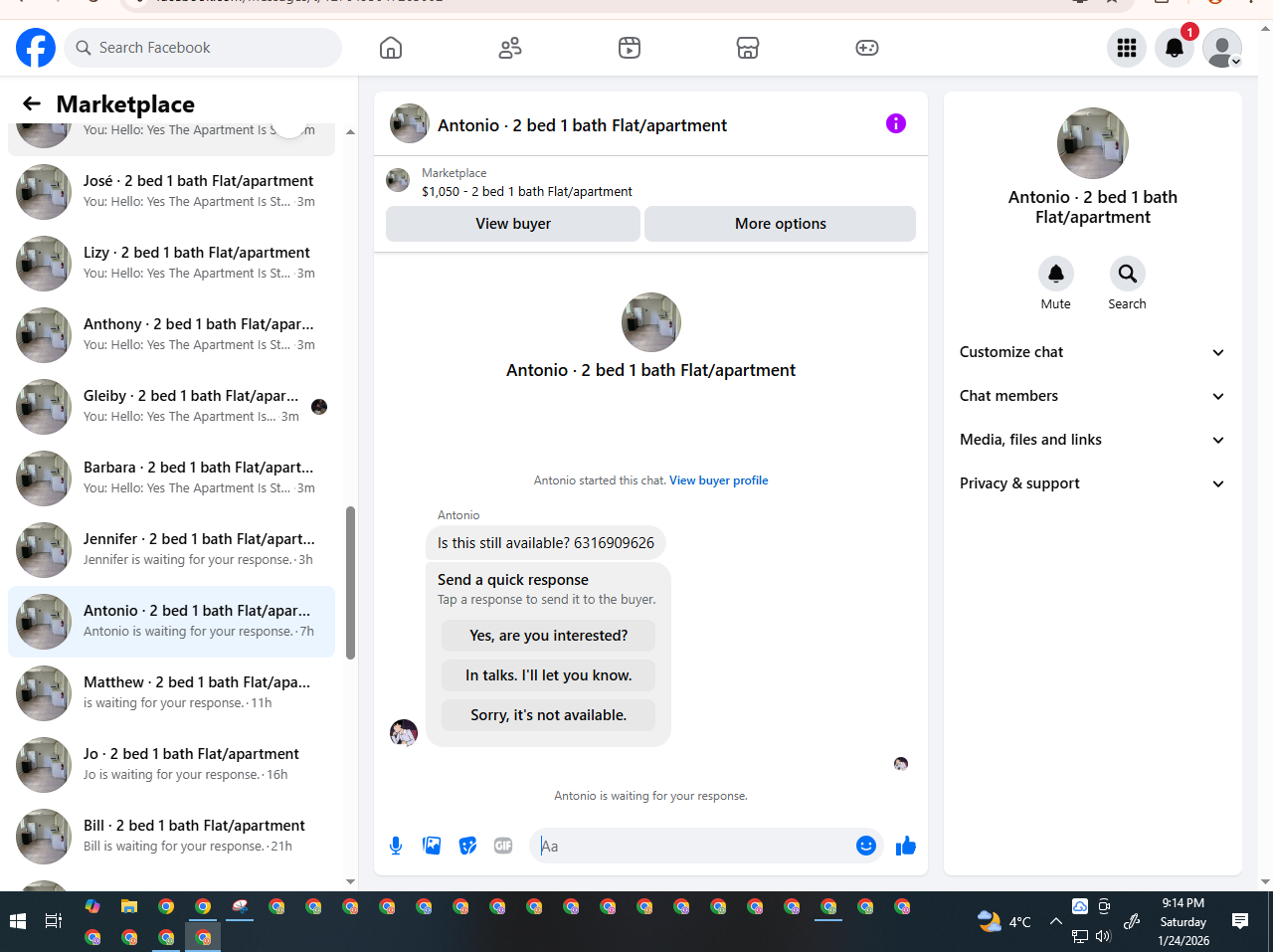Click the large Antonio listing photo in details panel

(x=1093, y=143)
